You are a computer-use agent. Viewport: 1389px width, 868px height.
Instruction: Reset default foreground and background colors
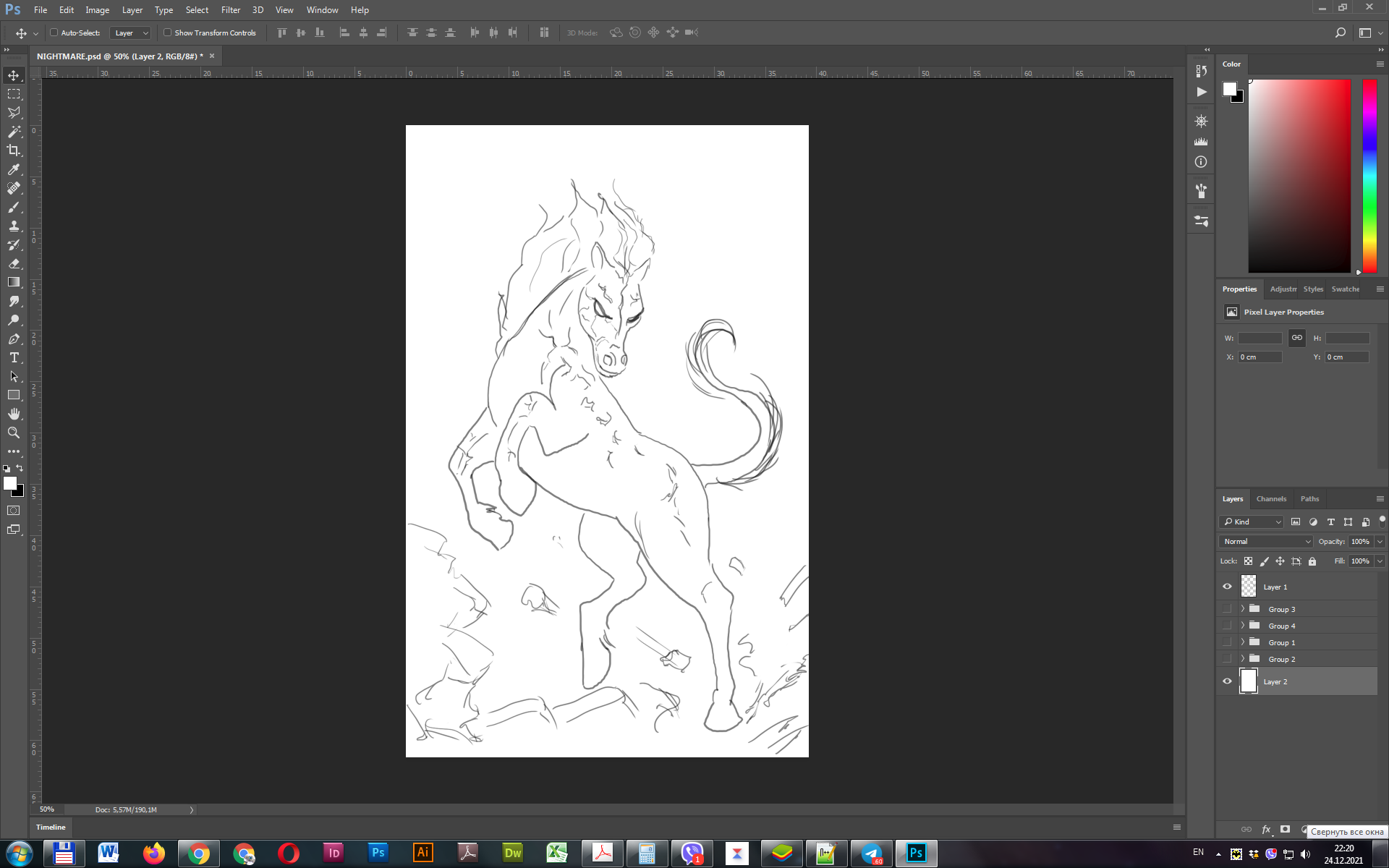point(7,469)
